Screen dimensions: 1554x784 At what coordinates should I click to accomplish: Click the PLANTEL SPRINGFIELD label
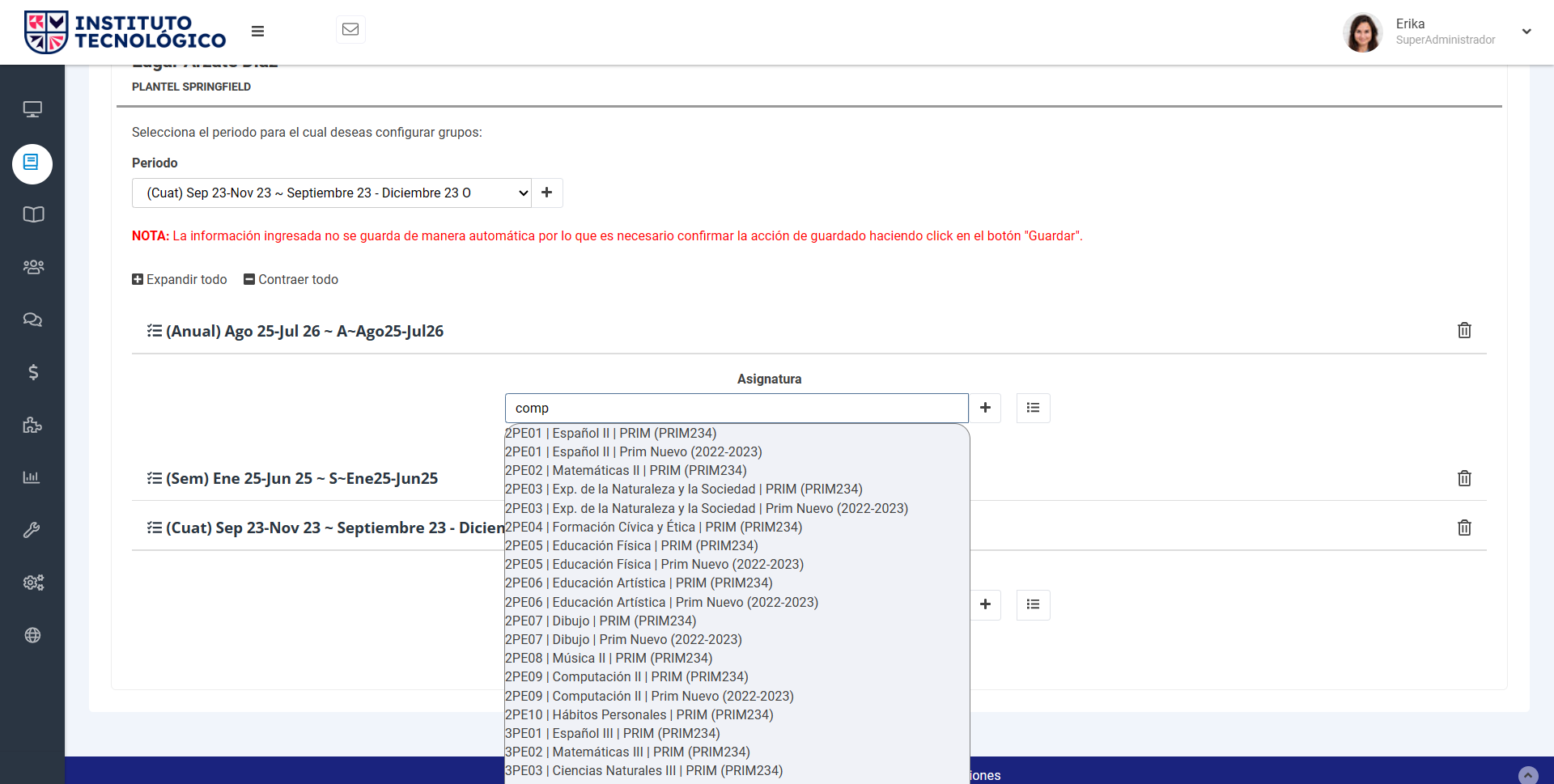(191, 87)
